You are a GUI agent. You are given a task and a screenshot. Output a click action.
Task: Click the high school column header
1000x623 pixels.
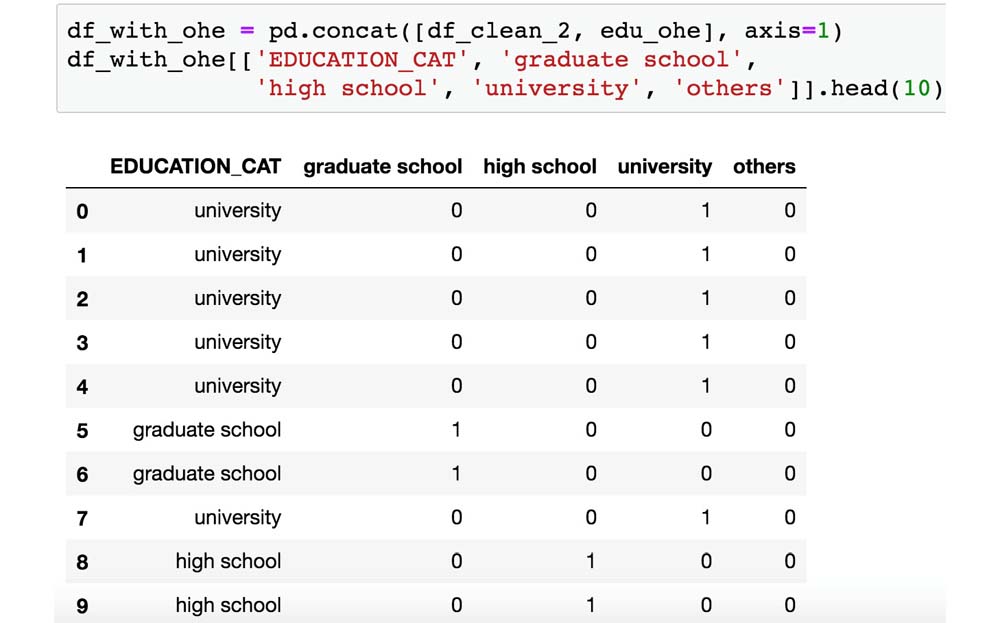(x=540, y=167)
